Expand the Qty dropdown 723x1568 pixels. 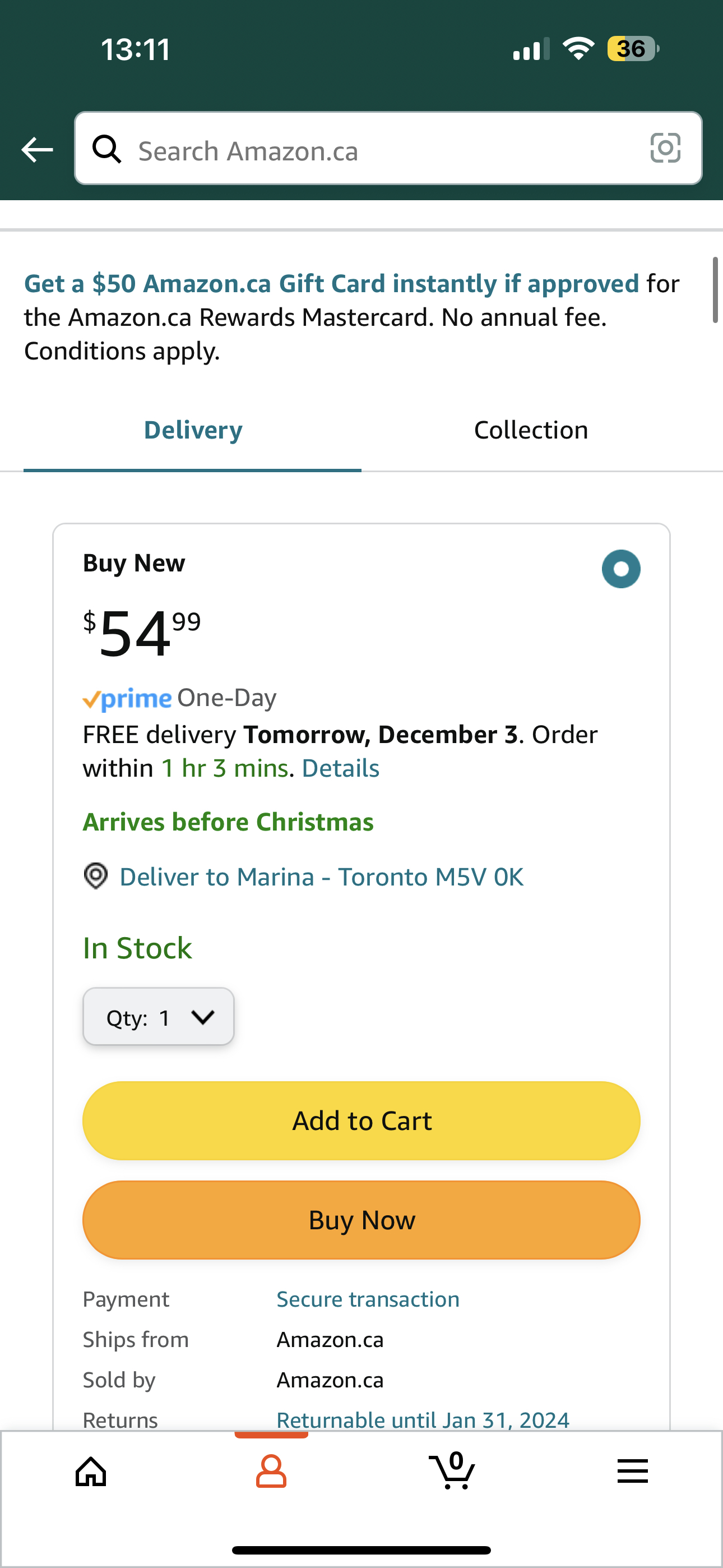tap(158, 1017)
